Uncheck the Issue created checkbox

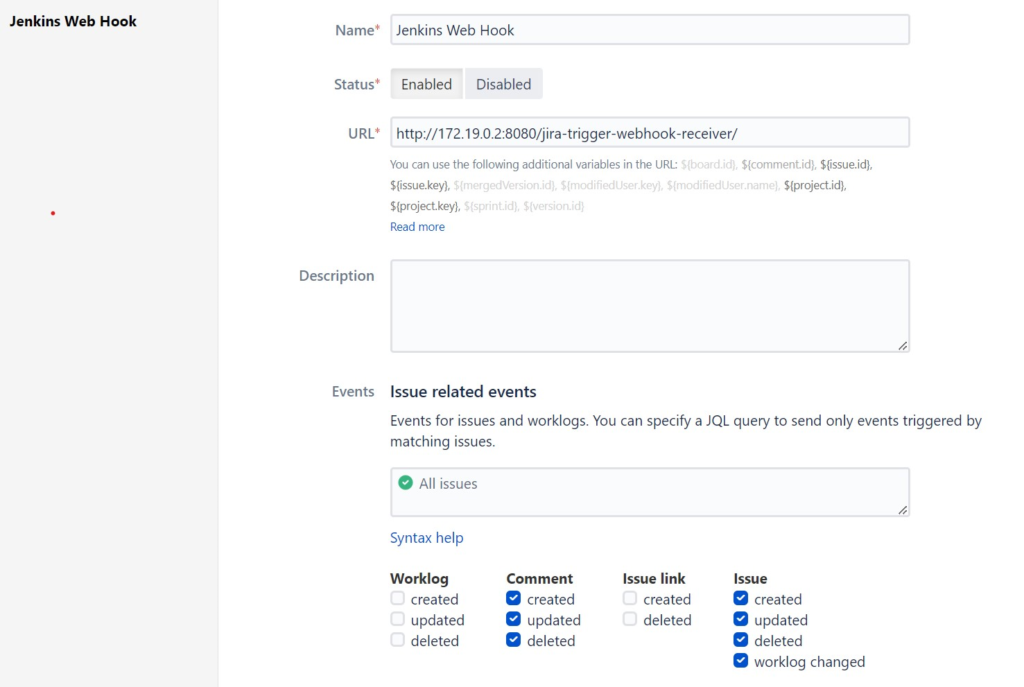point(741,599)
